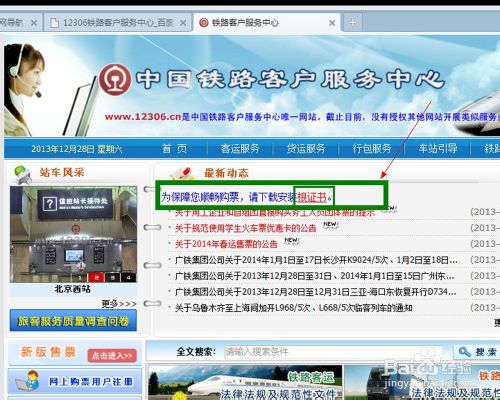Image resolution: width=500 pixels, height=400 pixels.
Task: Open the 货运服务 menu item
Action: (306, 149)
